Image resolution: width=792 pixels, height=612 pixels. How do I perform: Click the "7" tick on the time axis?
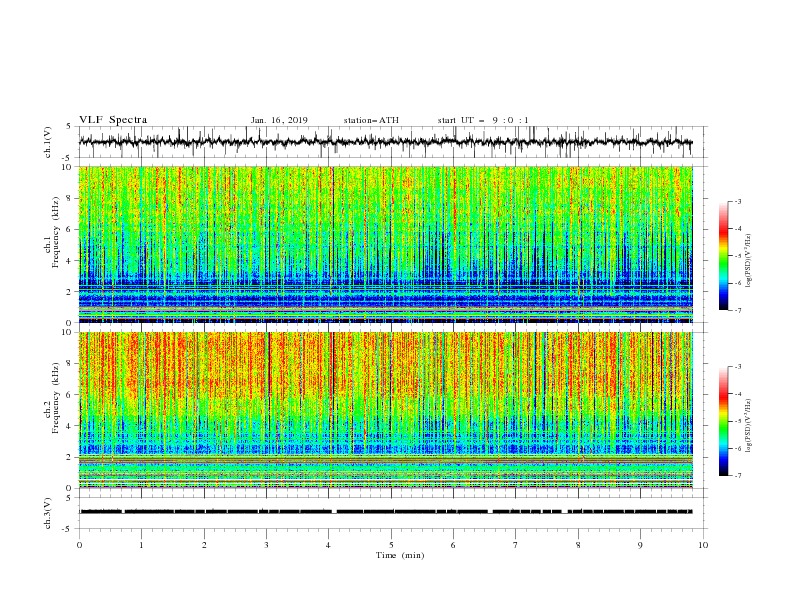tap(516, 545)
